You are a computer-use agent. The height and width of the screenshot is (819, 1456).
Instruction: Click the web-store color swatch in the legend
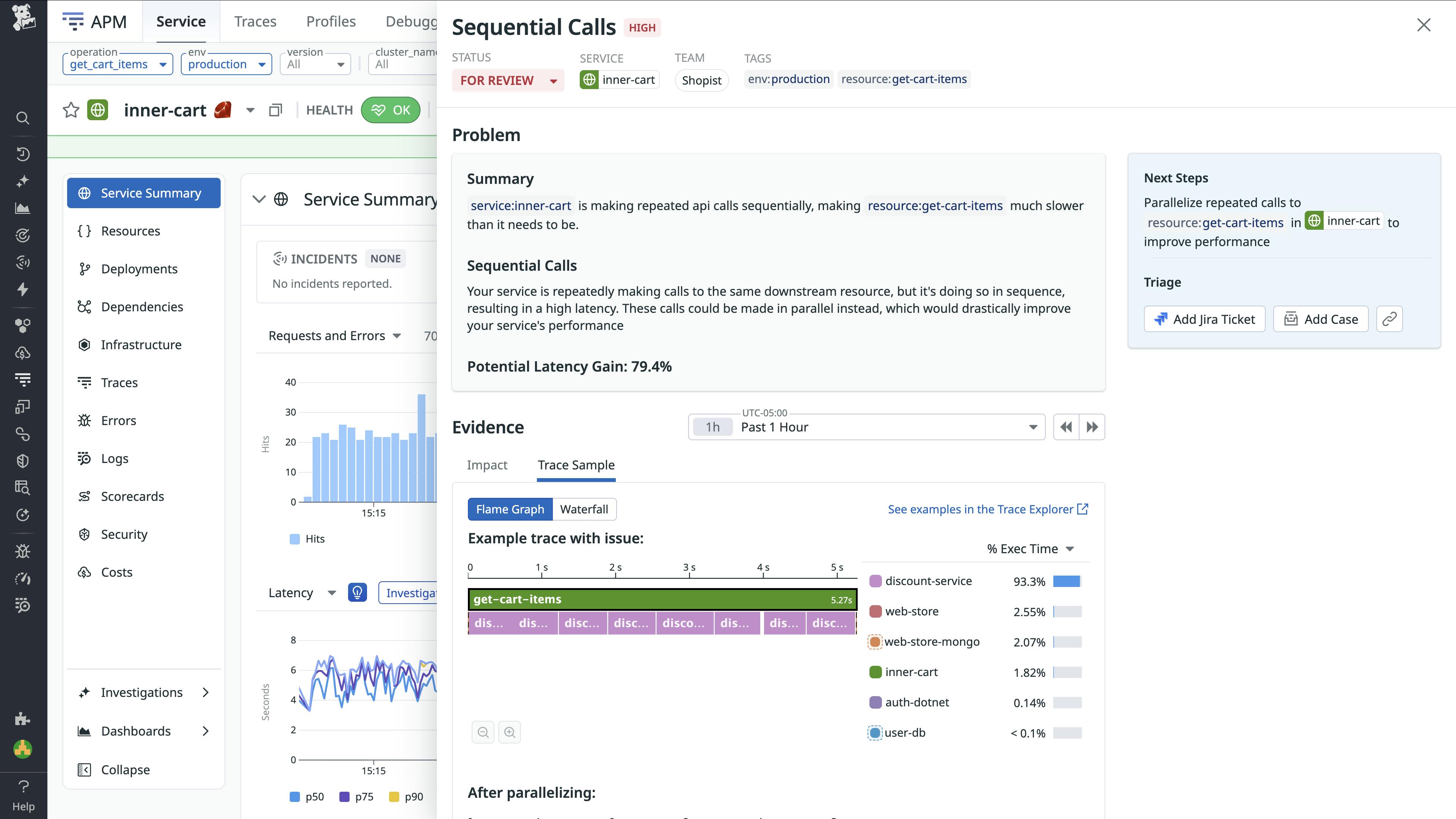coord(875,611)
